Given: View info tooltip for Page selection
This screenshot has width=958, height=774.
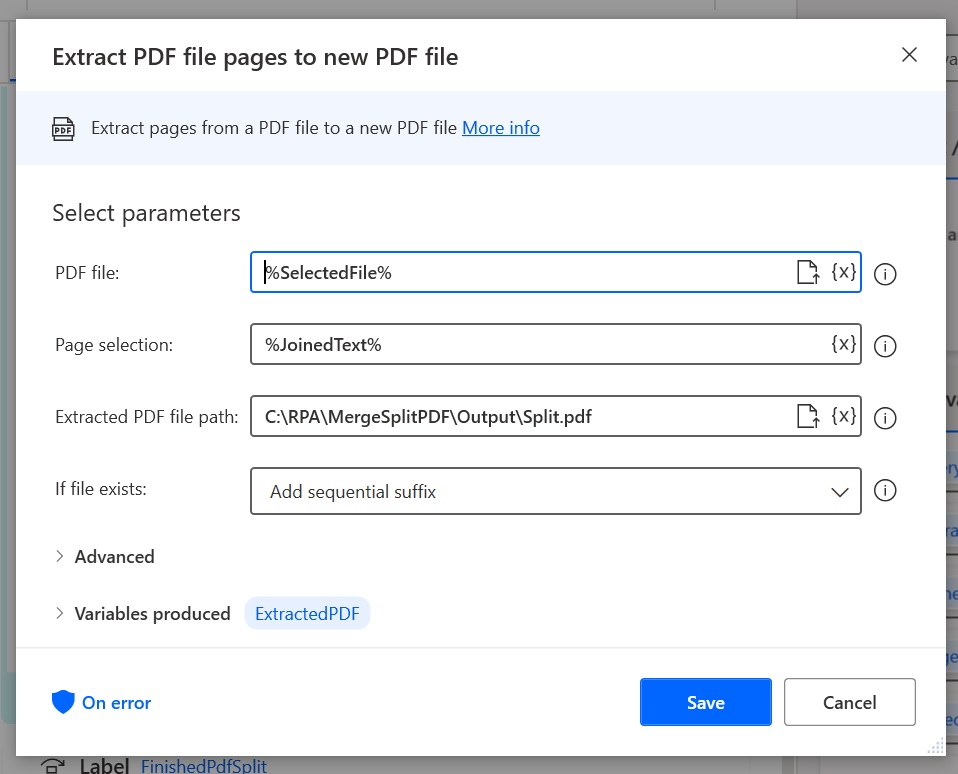Looking at the screenshot, I should 885,346.
